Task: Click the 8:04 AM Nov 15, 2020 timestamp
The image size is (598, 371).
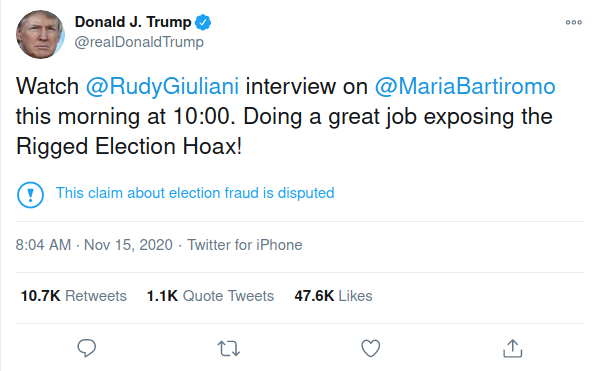Action: [x=94, y=245]
